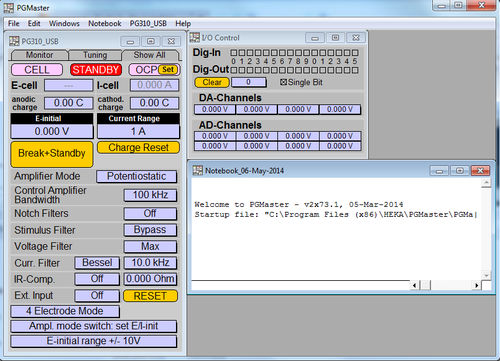Open the Edit menu
Screen dimensions: 500x361
click(34, 23)
